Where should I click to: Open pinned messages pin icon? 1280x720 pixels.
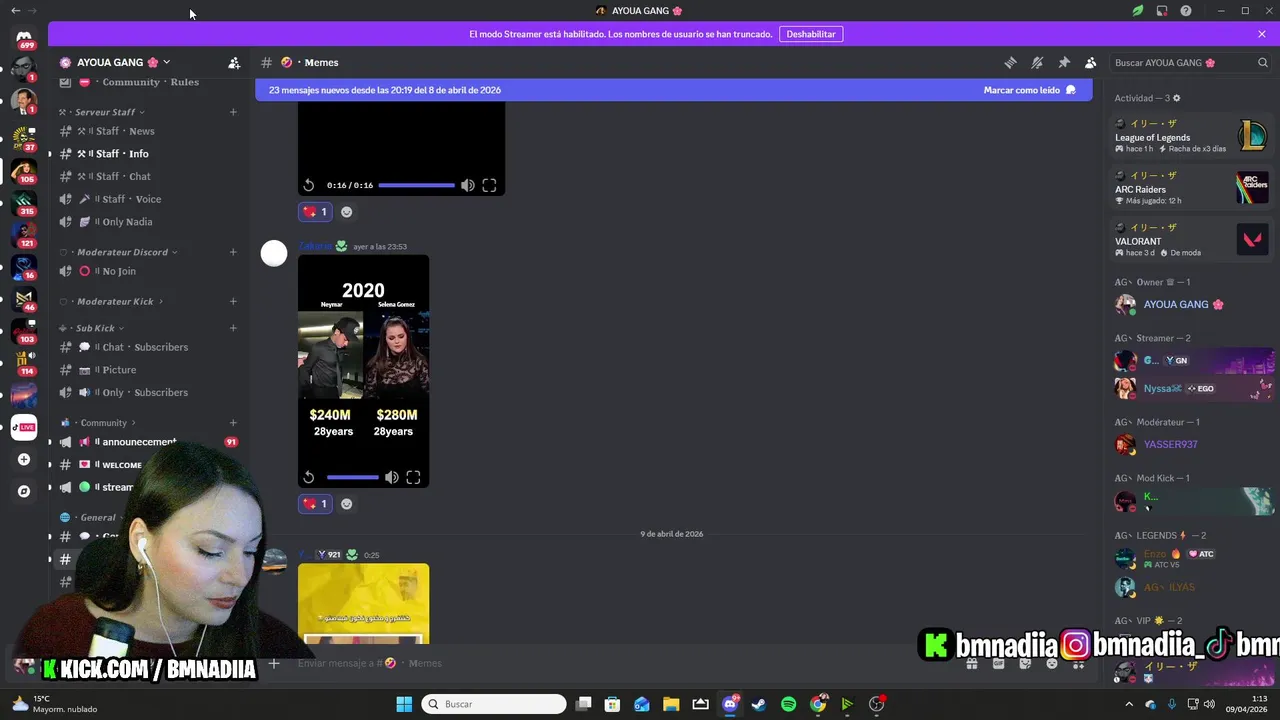[x=1064, y=62]
